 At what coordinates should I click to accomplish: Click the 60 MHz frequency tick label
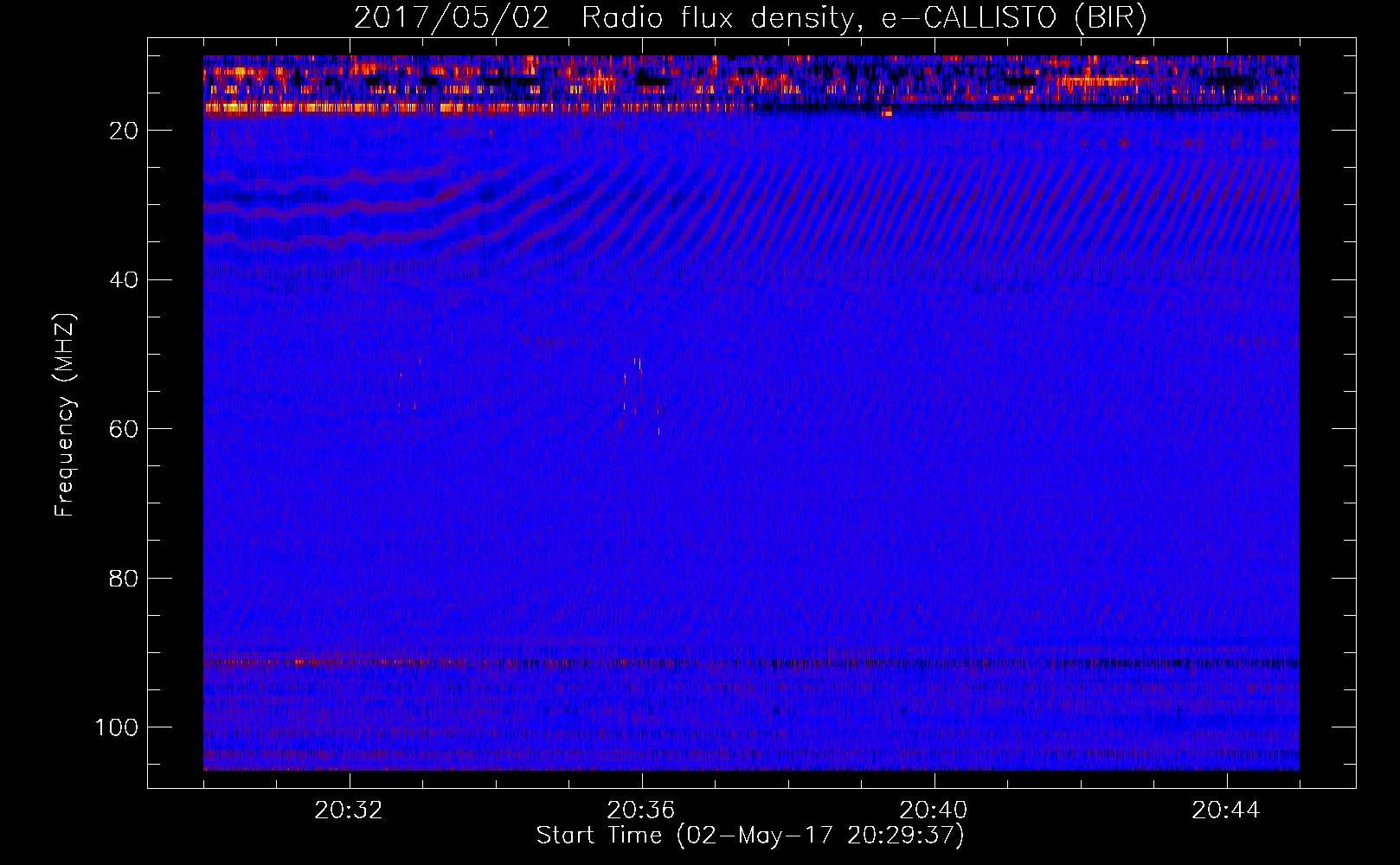[x=124, y=429]
